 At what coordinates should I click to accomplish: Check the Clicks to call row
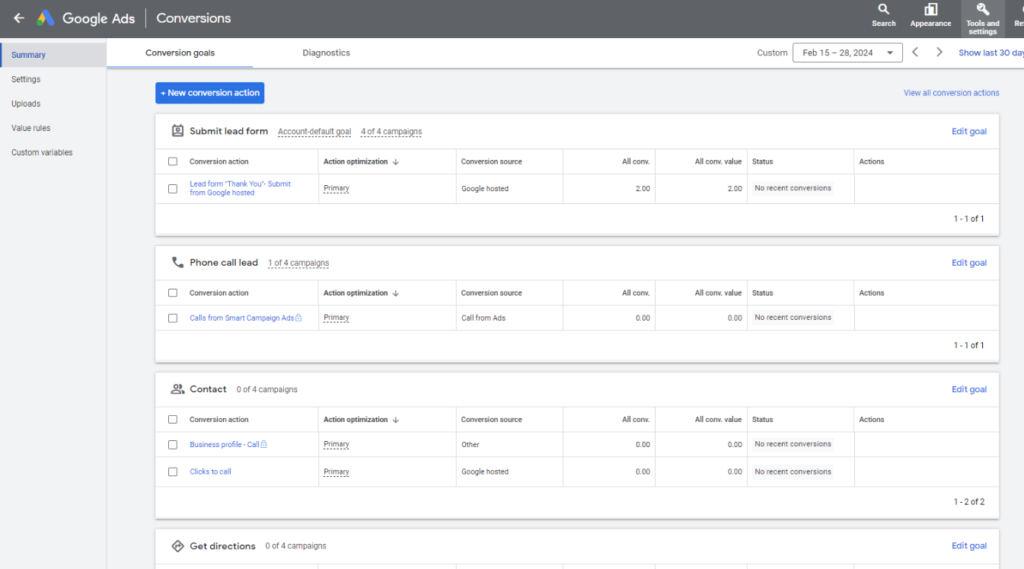pos(172,472)
